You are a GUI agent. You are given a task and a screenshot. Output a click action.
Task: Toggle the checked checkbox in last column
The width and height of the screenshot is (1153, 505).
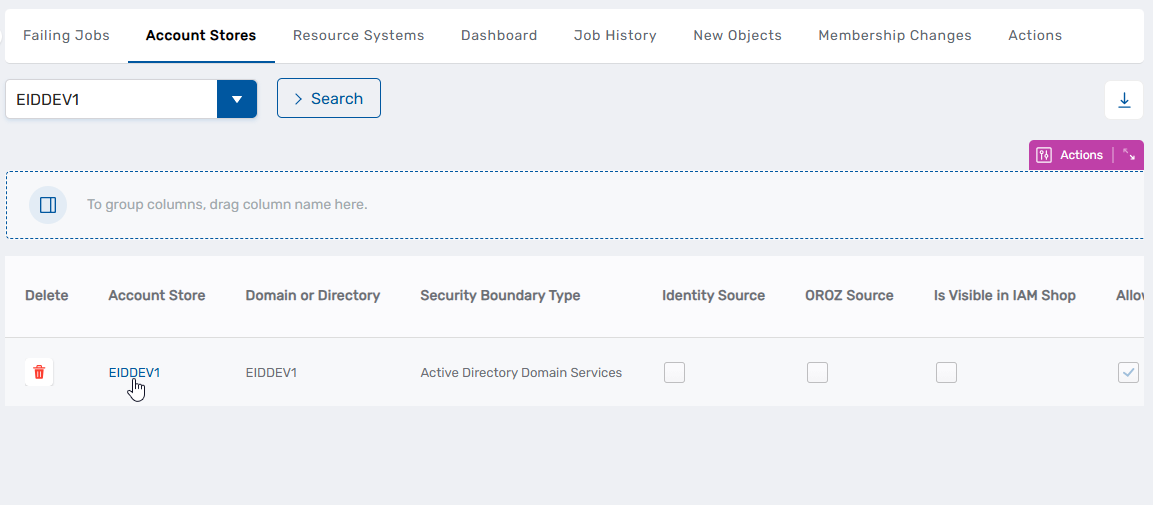click(x=1128, y=373)
